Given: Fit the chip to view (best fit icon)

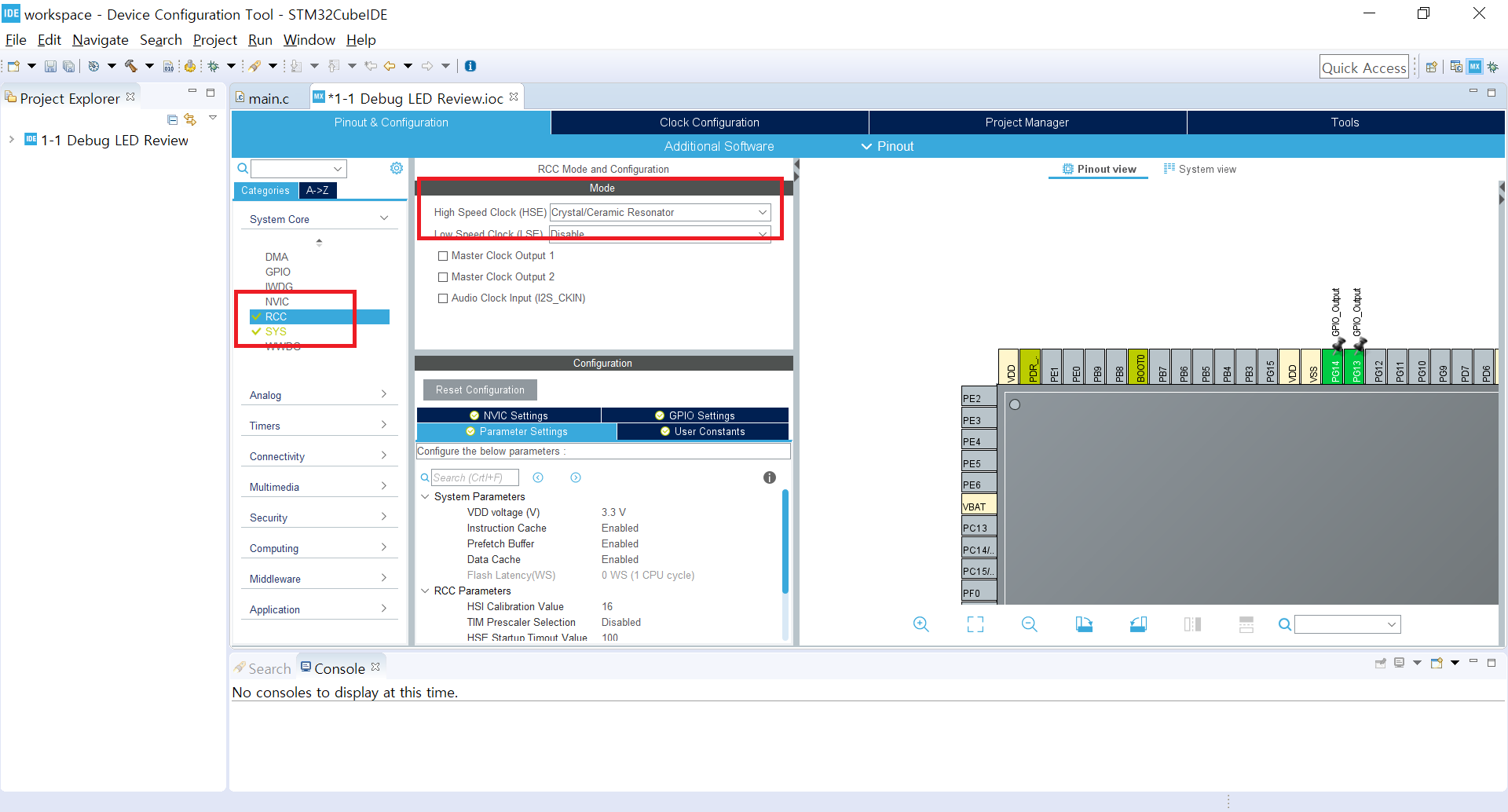Looking at the screenshot, I should 975,624.
